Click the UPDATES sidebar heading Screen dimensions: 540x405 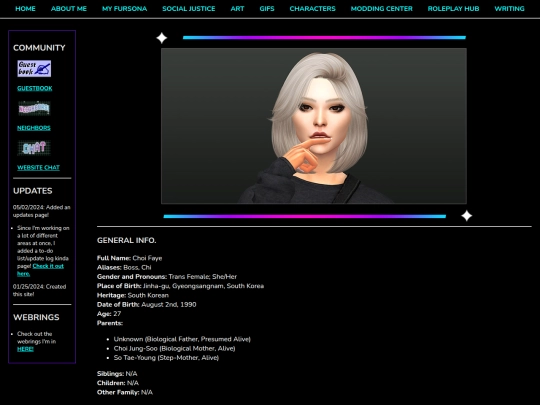point(33,191)
